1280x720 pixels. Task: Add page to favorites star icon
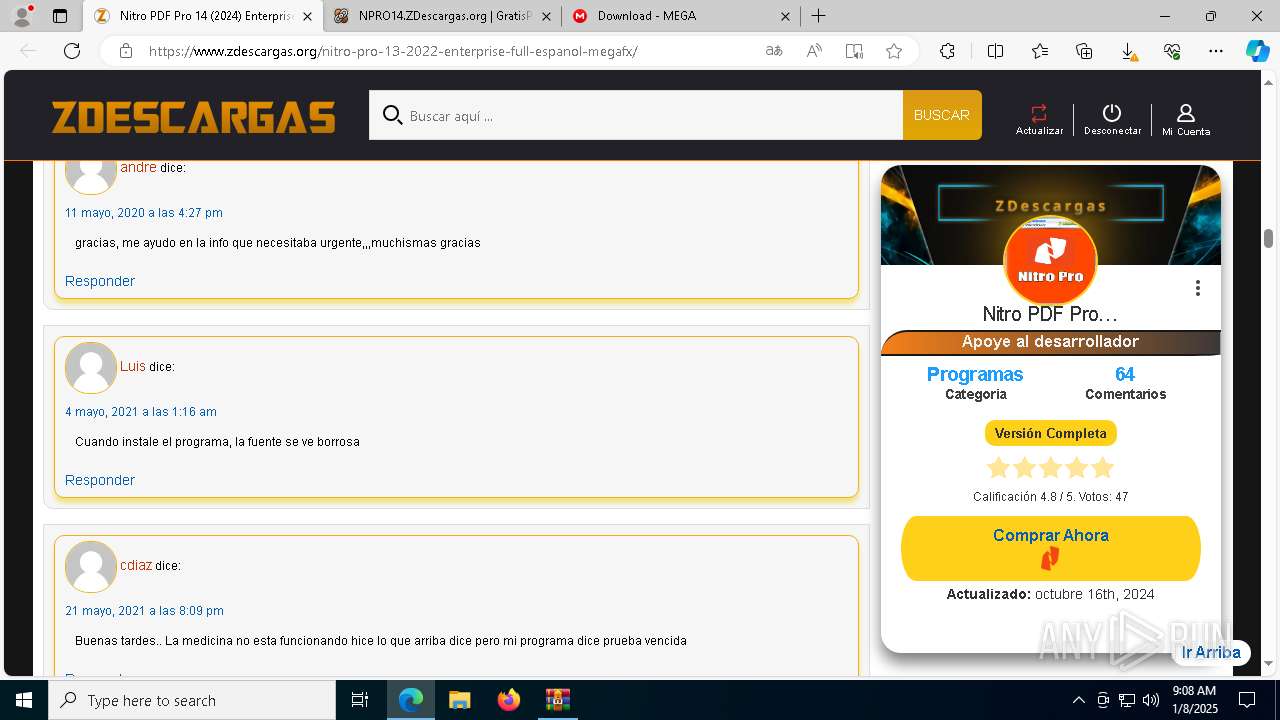click(x=894, y=51)
